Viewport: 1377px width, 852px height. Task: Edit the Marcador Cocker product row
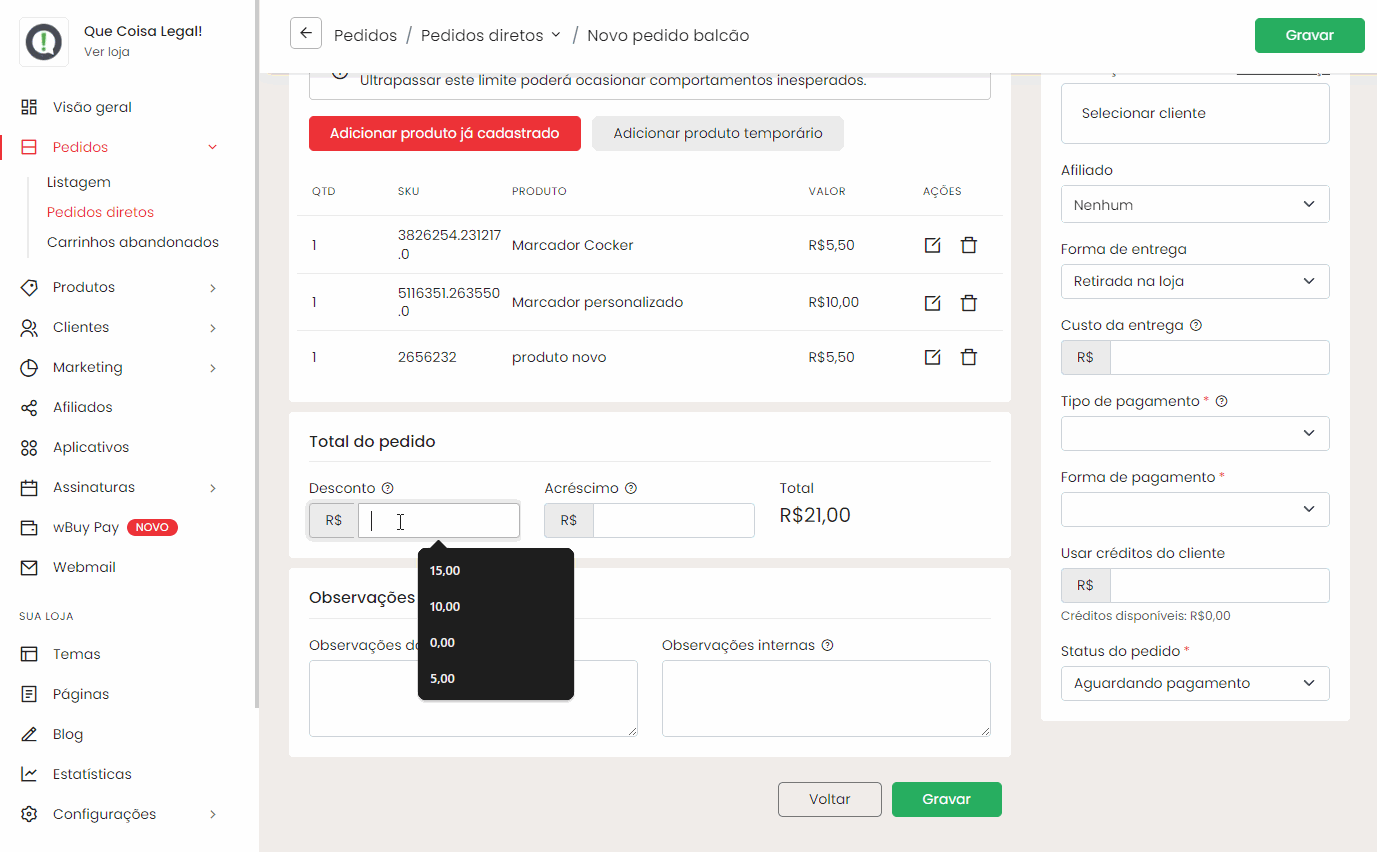coord(932,245)
